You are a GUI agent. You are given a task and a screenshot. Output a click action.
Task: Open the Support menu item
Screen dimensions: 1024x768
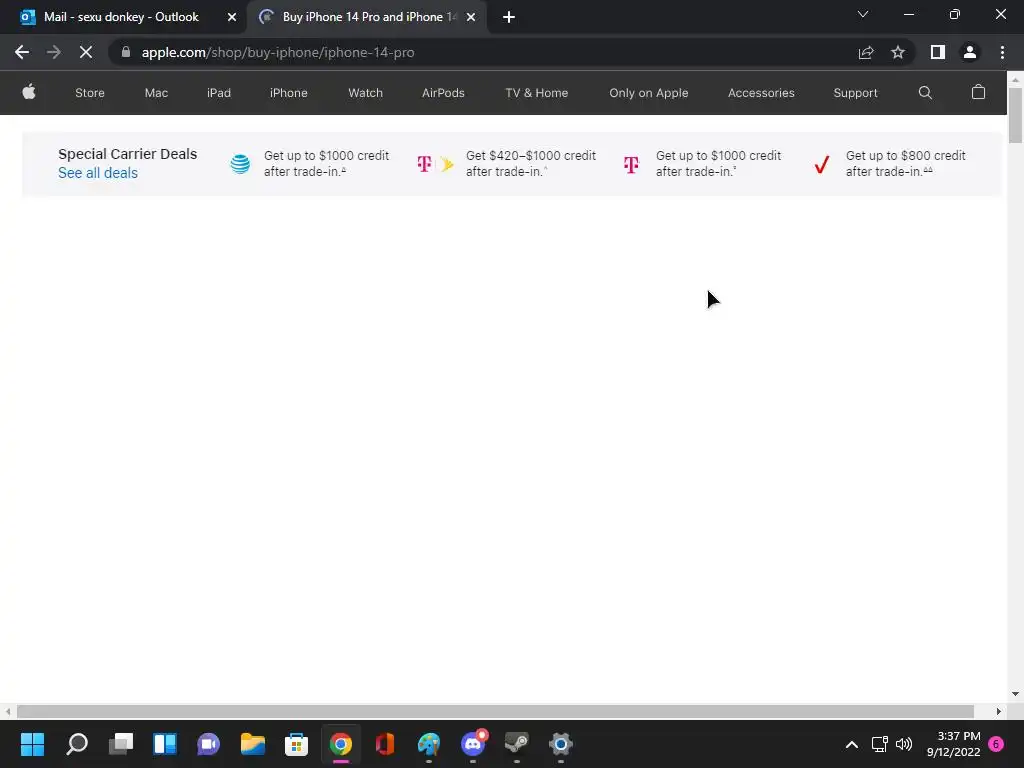pos(855,93)
